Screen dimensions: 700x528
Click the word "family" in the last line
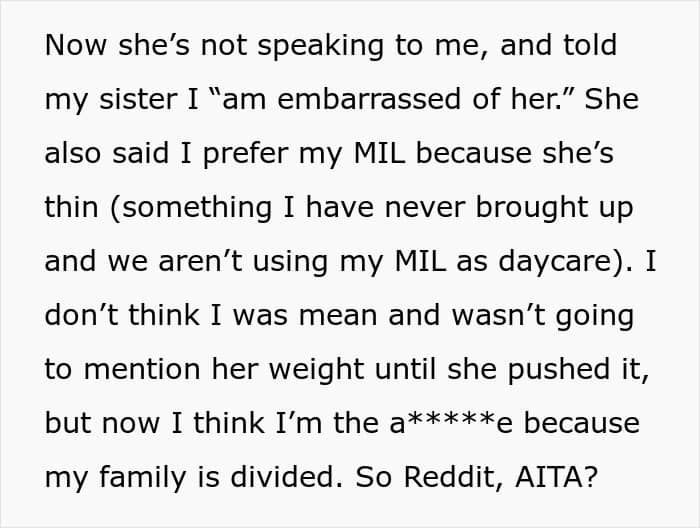point(142,478)
